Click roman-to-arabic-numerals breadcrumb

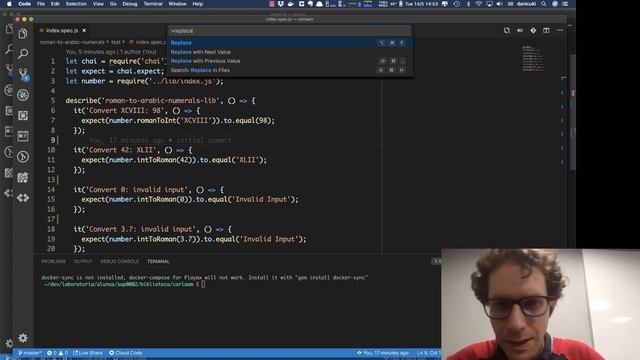(x=72, y=42)
